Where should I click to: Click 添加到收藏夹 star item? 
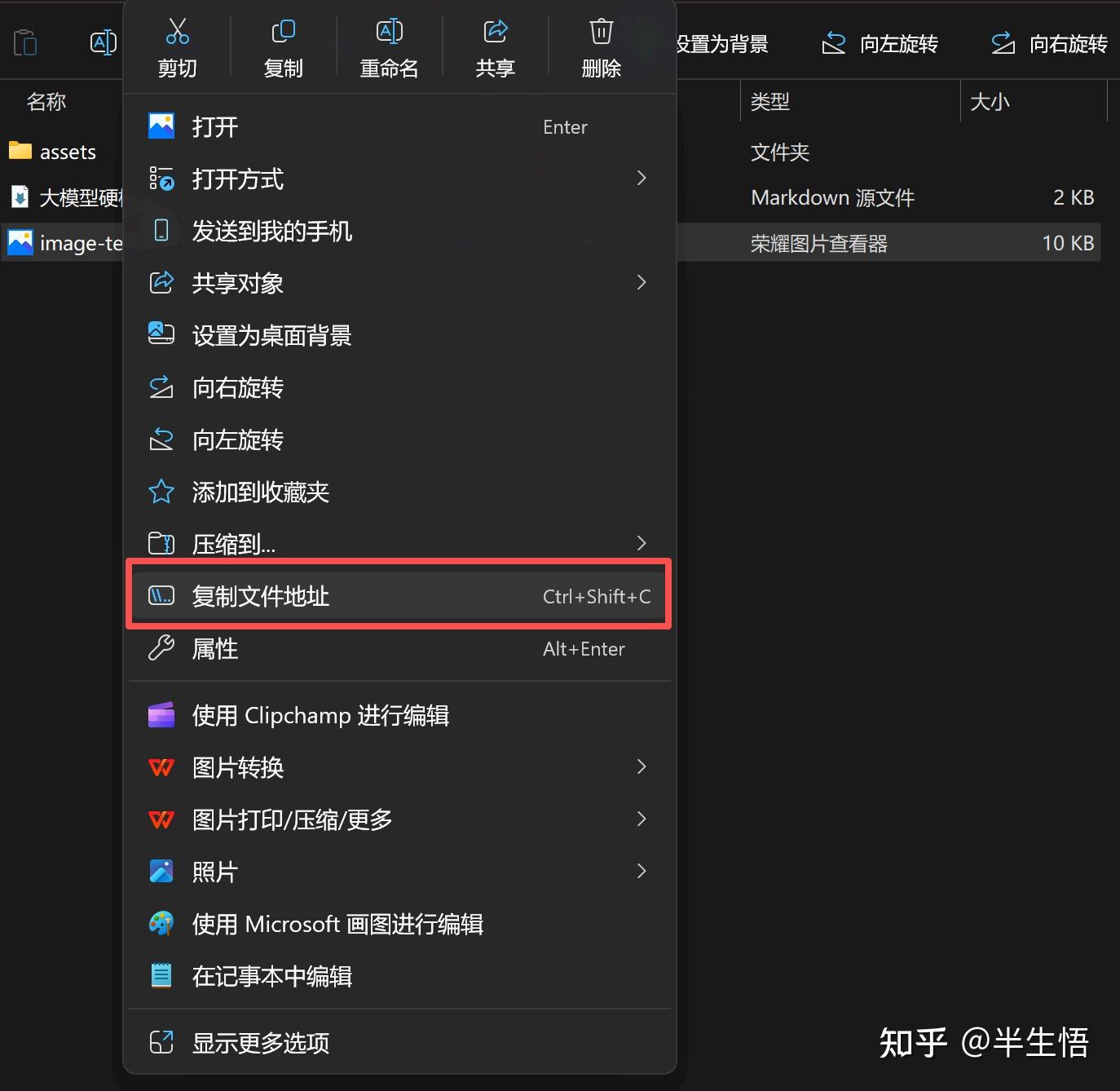(x=399, y=492)
